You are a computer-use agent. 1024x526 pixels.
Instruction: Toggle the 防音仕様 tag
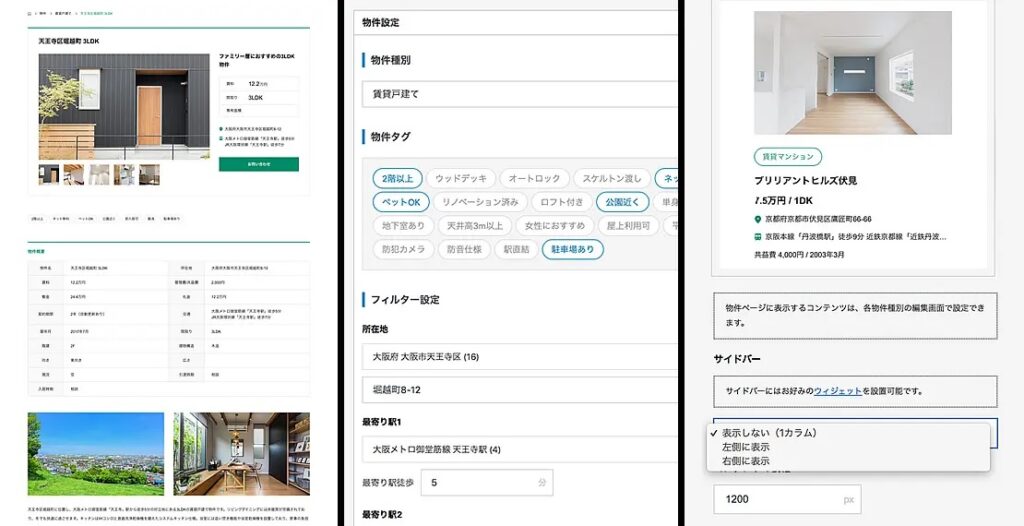pyautogui.click(x=464, y=250)
